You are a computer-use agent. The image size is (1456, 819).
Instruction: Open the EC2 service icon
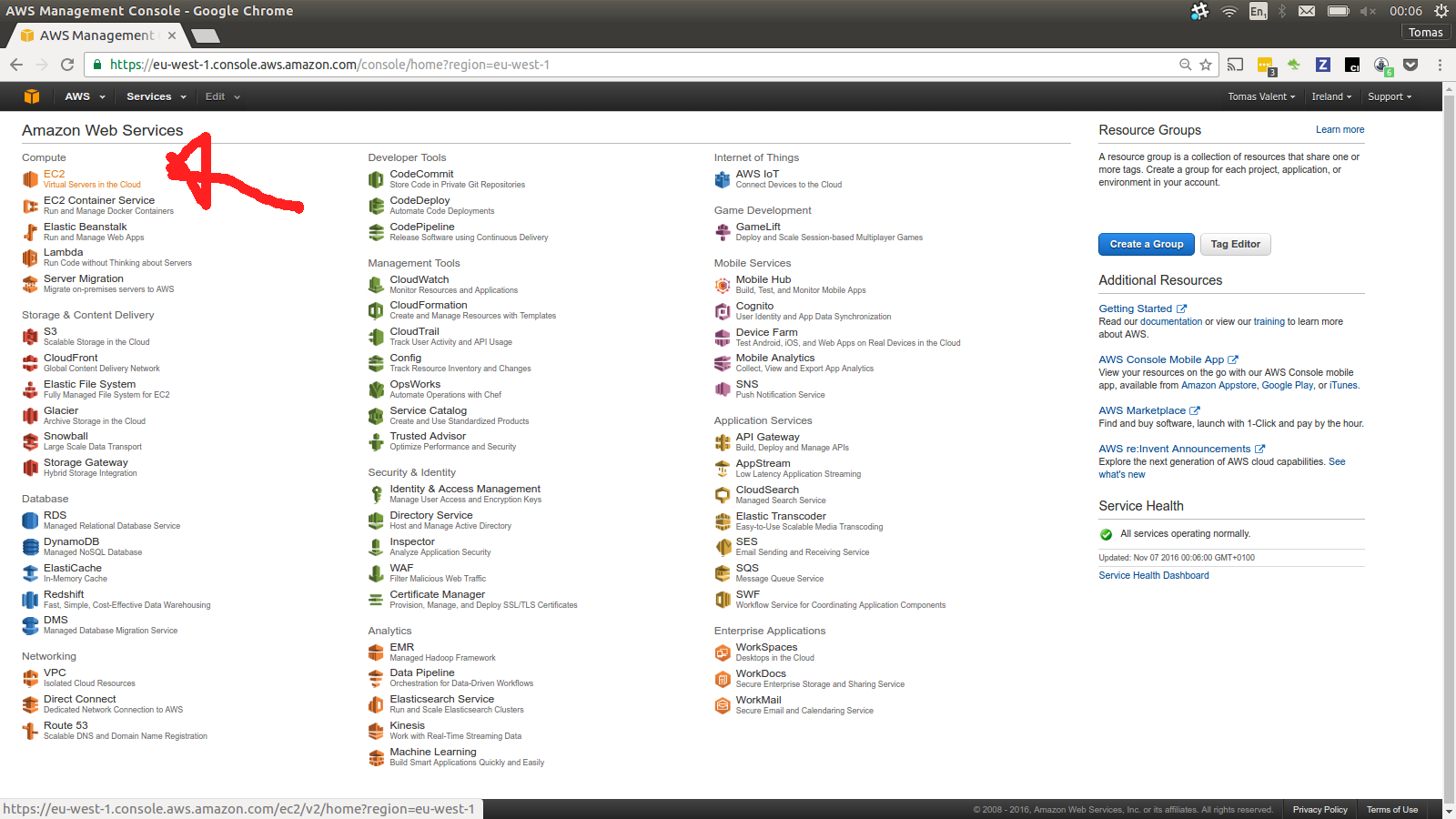click(30, 179)
